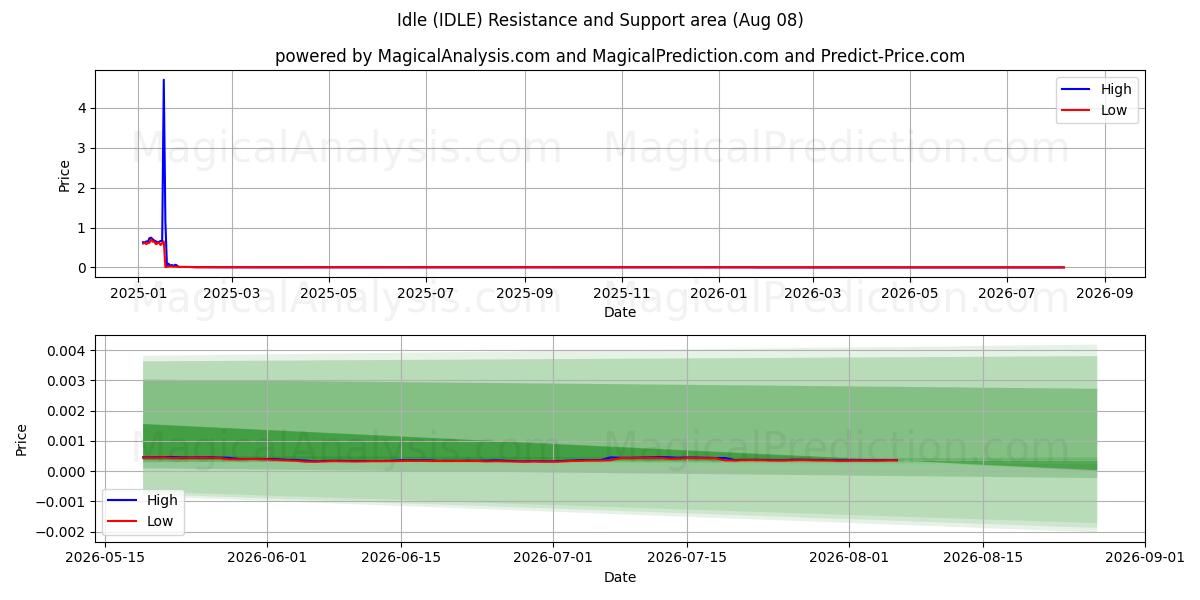This screenshot has height=600, width=1200.
Task: Click the 'Date' label under the top chart
Action: coord(620,312)
